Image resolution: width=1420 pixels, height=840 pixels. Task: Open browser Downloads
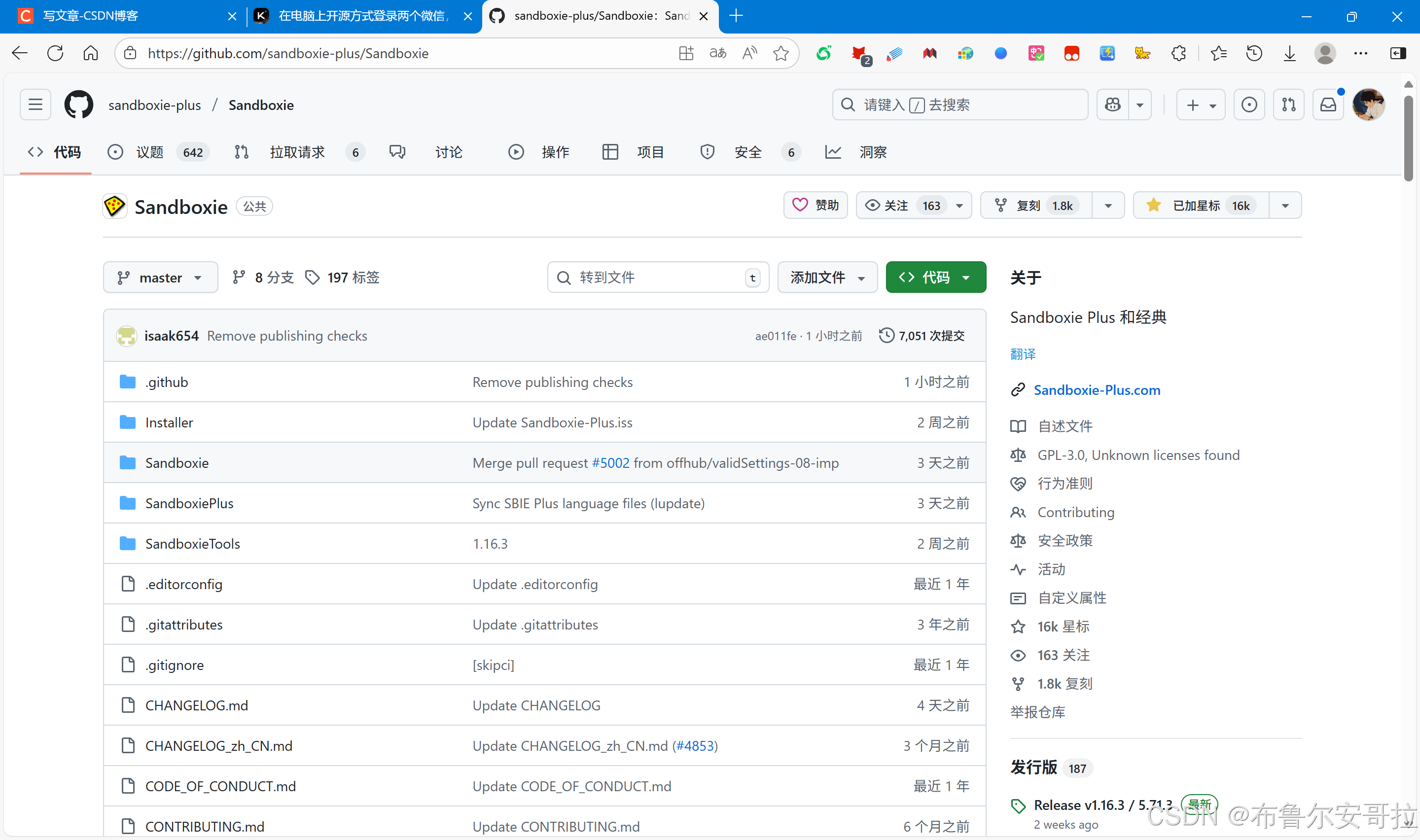[x=1289, y=53]
